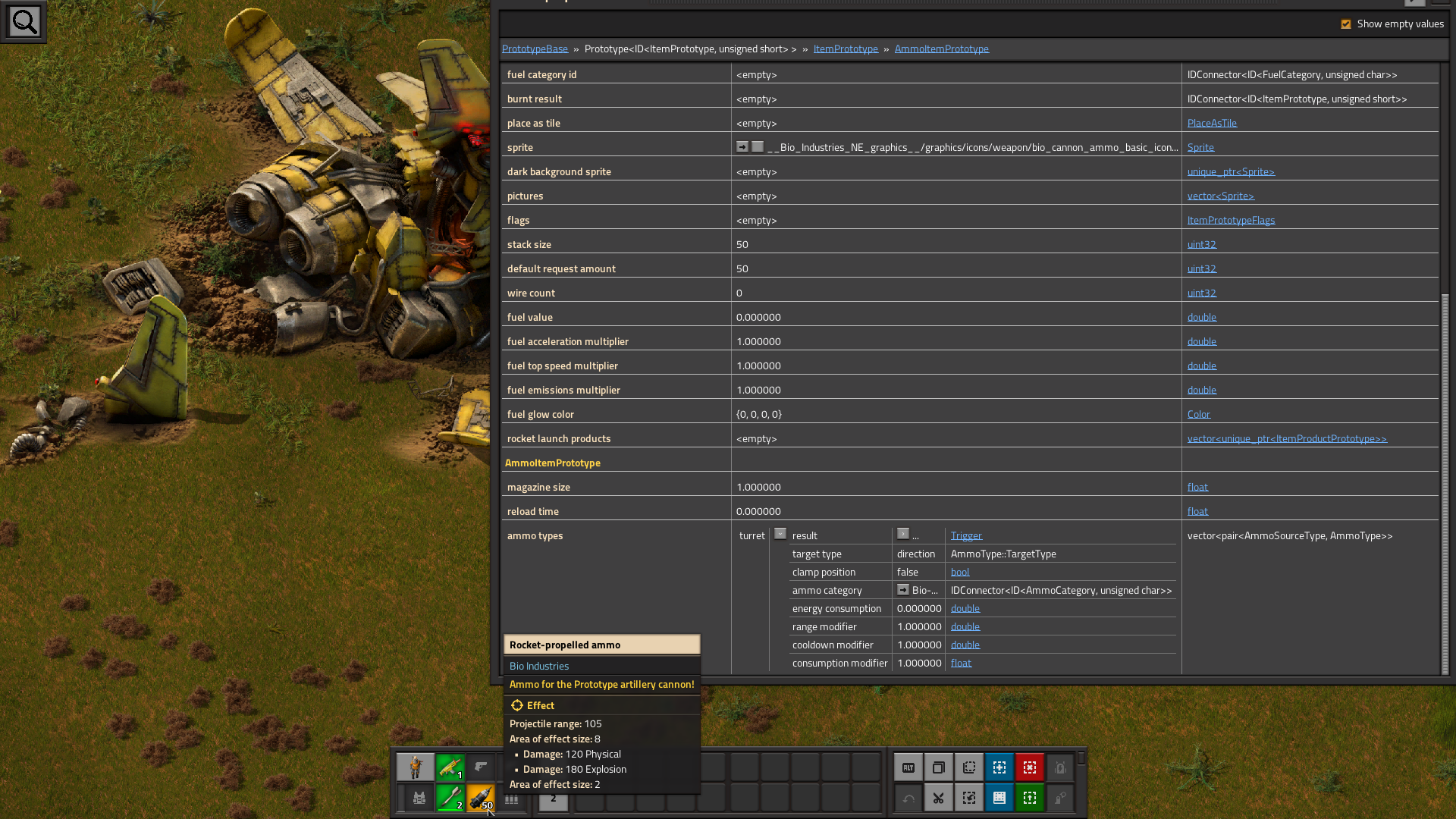
Task: Click the uint32 link in wire count row
Action: (1202, 293)
